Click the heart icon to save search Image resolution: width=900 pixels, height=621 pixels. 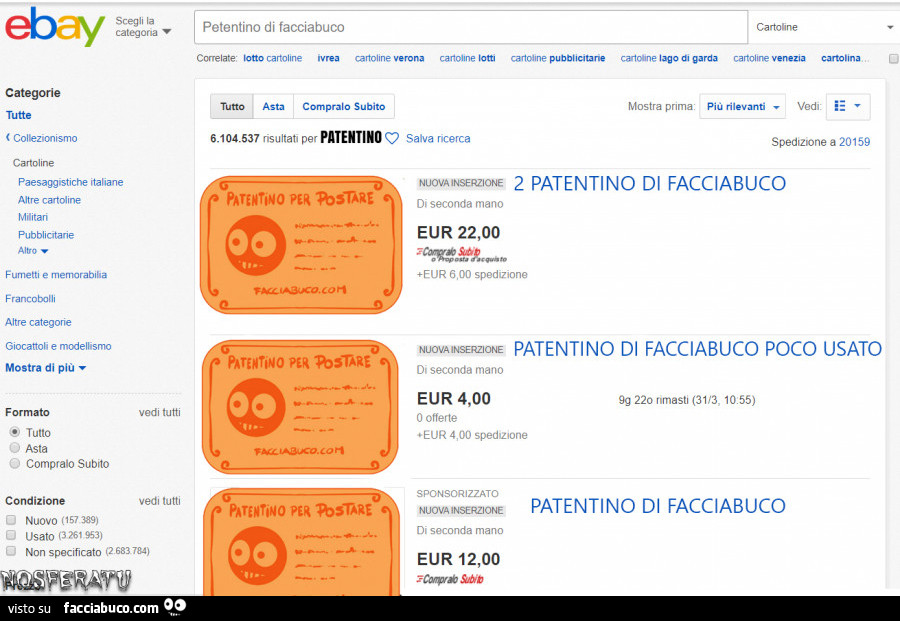[392, 138]
